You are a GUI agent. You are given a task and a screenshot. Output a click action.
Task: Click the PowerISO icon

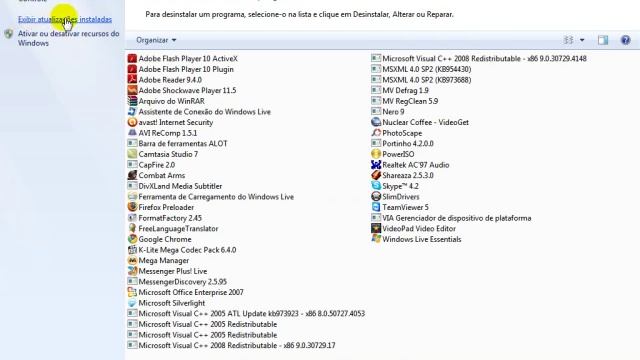pos(376,154)
